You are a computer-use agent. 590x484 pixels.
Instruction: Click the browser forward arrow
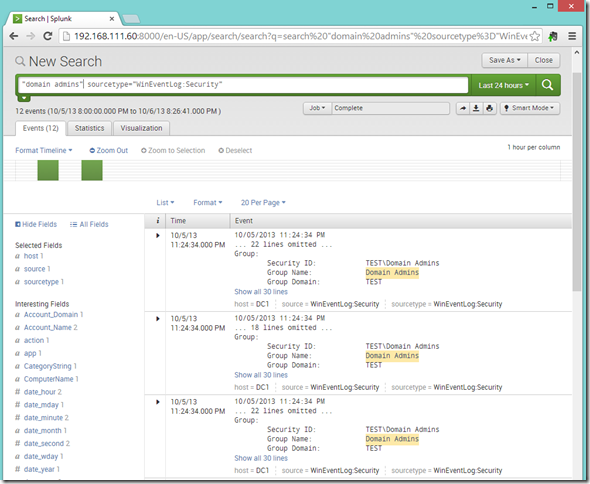pos(30,36)
